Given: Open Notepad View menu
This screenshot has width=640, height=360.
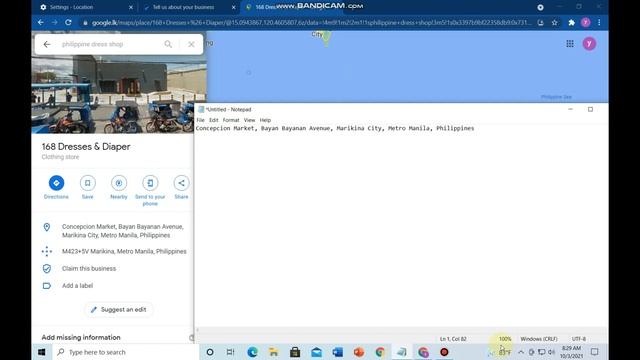Looking at the screenshot, I should [249, 120].
